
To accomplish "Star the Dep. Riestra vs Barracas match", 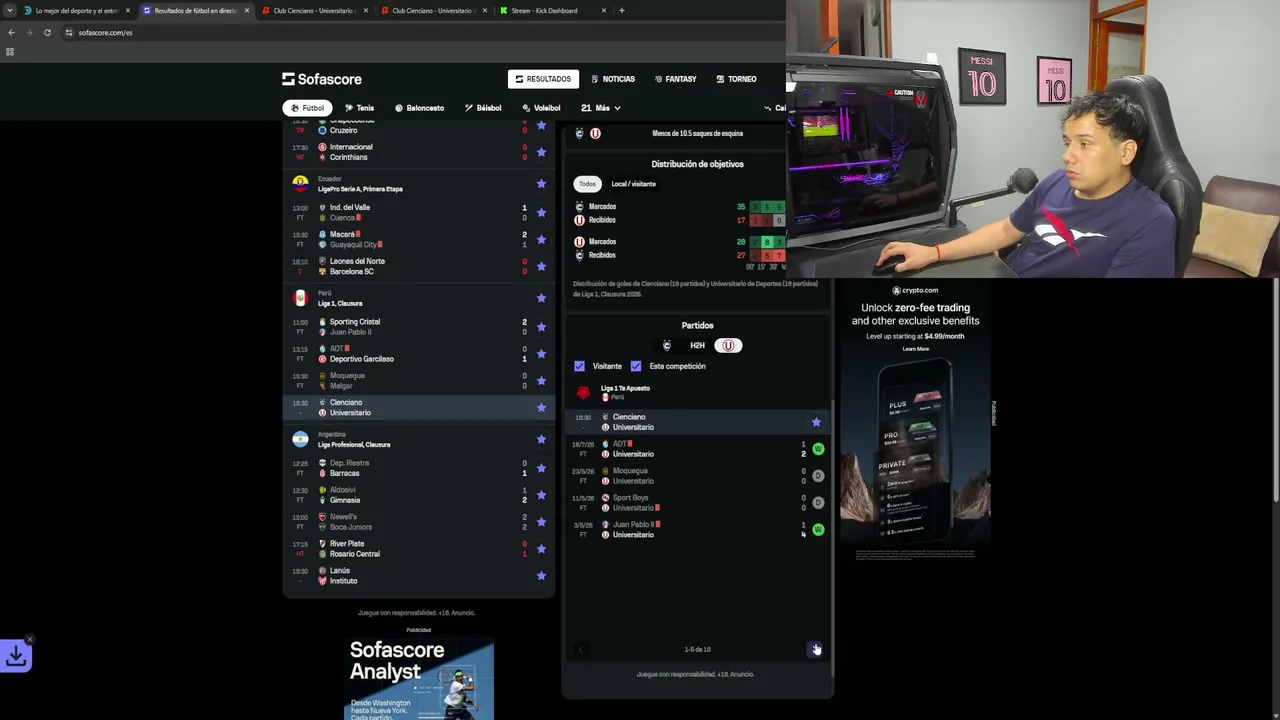I will click(x=541, y=468).
